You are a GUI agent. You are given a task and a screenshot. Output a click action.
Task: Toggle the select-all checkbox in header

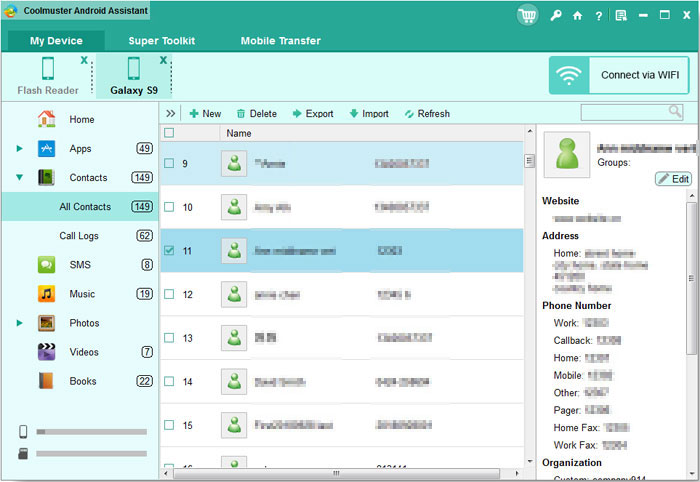(x=169, y=133)
